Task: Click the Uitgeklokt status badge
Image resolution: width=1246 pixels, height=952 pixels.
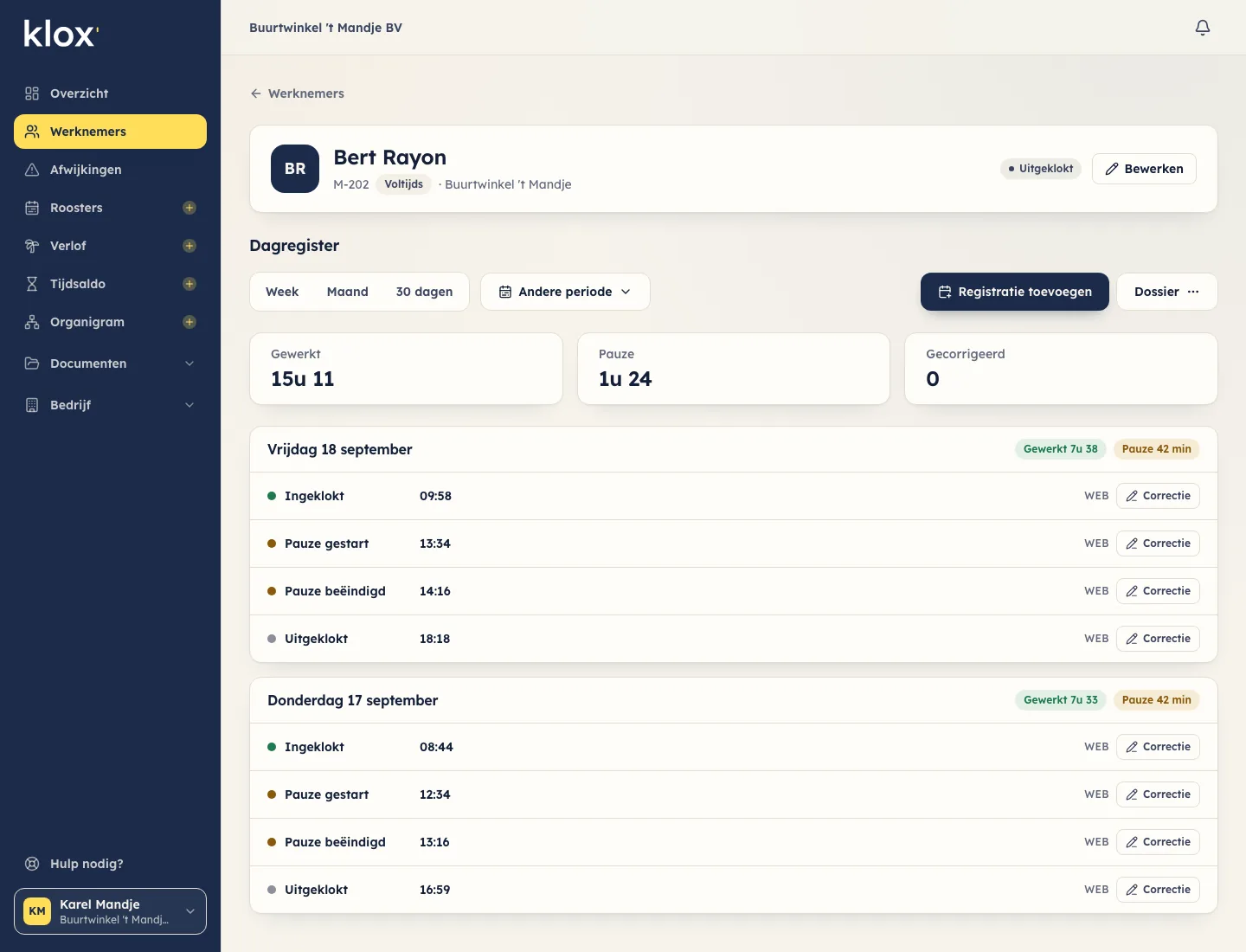Action: (x=1041, y=169)
